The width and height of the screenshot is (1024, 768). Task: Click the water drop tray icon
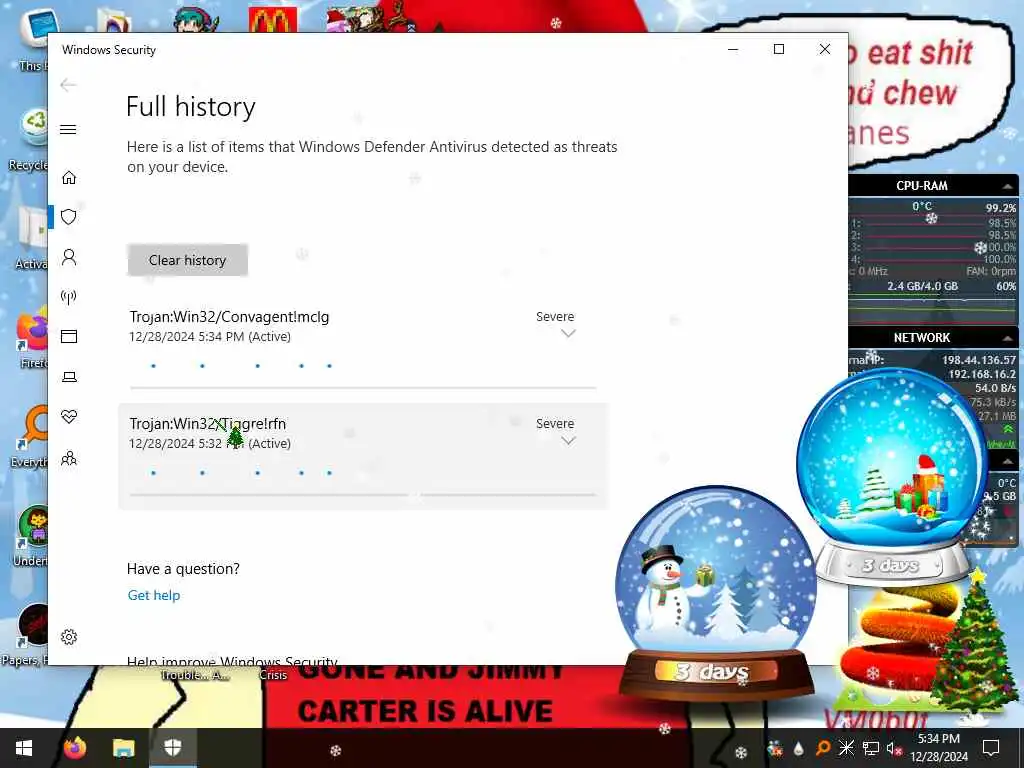tap(798, 748)
